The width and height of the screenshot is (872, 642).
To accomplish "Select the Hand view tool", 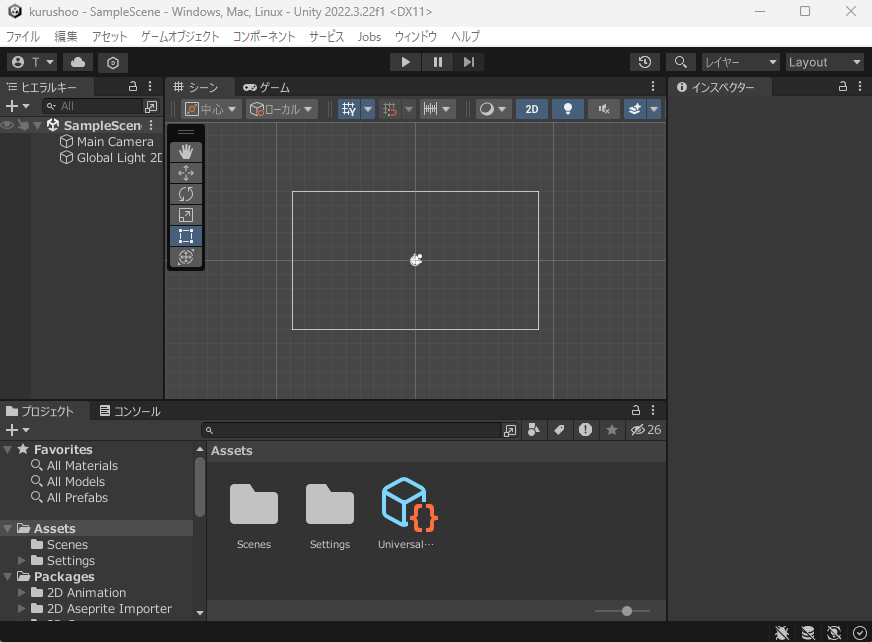I will click(186, 152).
